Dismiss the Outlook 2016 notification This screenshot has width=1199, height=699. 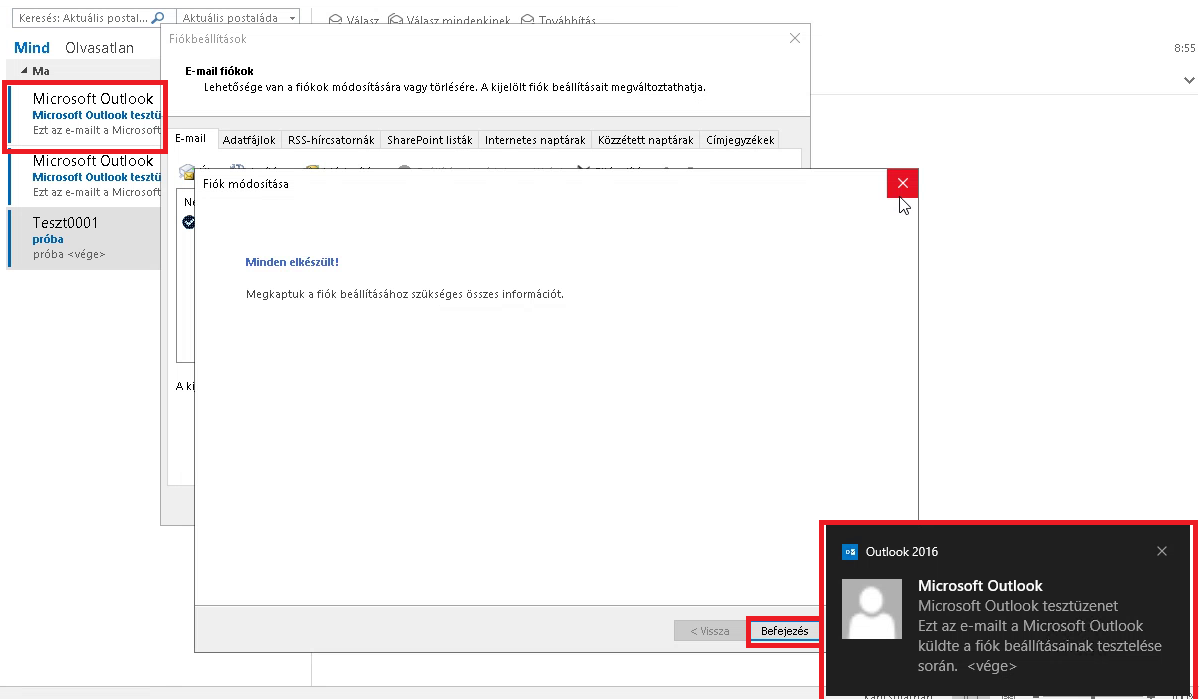coord(1162,551)
